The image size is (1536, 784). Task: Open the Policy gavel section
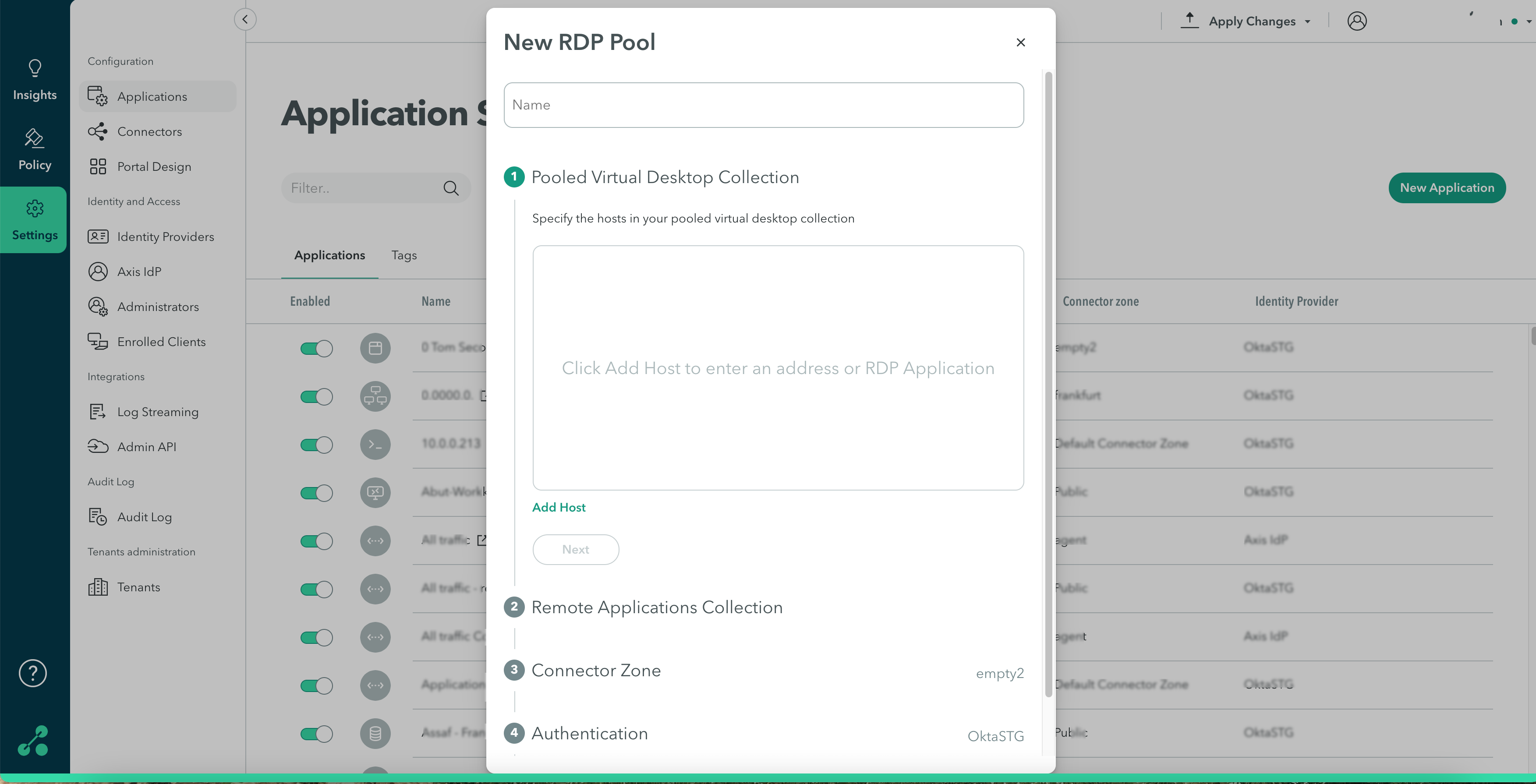point(35,149)
